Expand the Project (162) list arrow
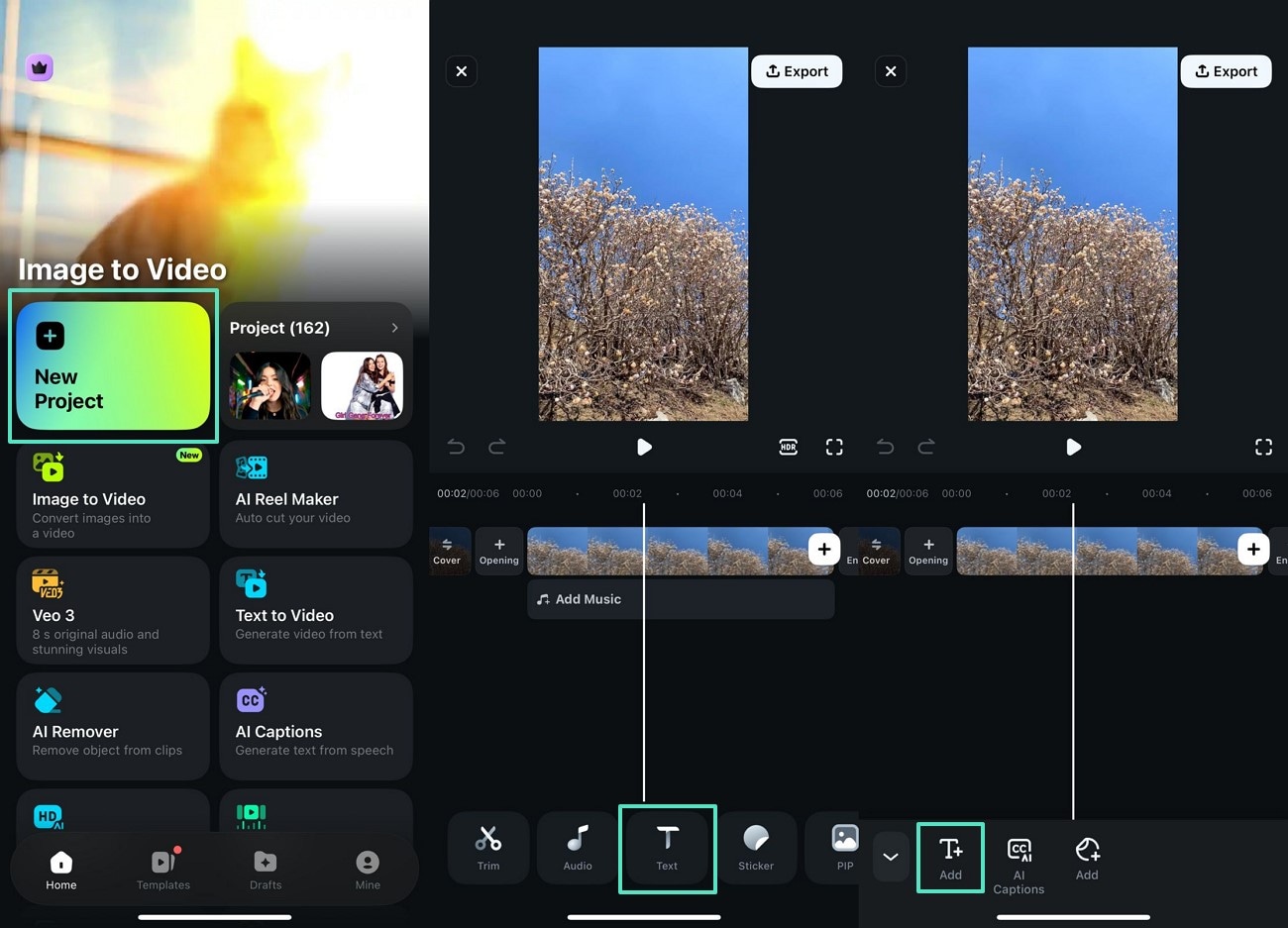This screenshot has height=928, width=1288. [x=394, y=328]
